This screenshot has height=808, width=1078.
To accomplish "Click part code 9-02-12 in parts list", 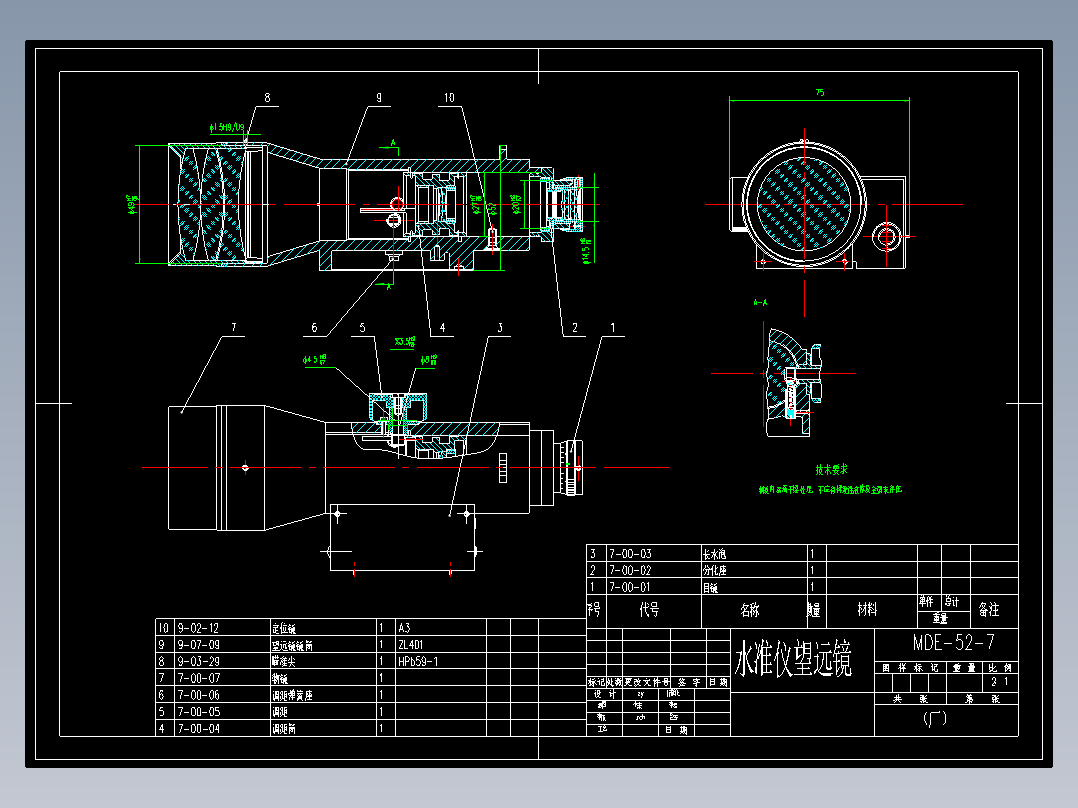I will (198, 628).
